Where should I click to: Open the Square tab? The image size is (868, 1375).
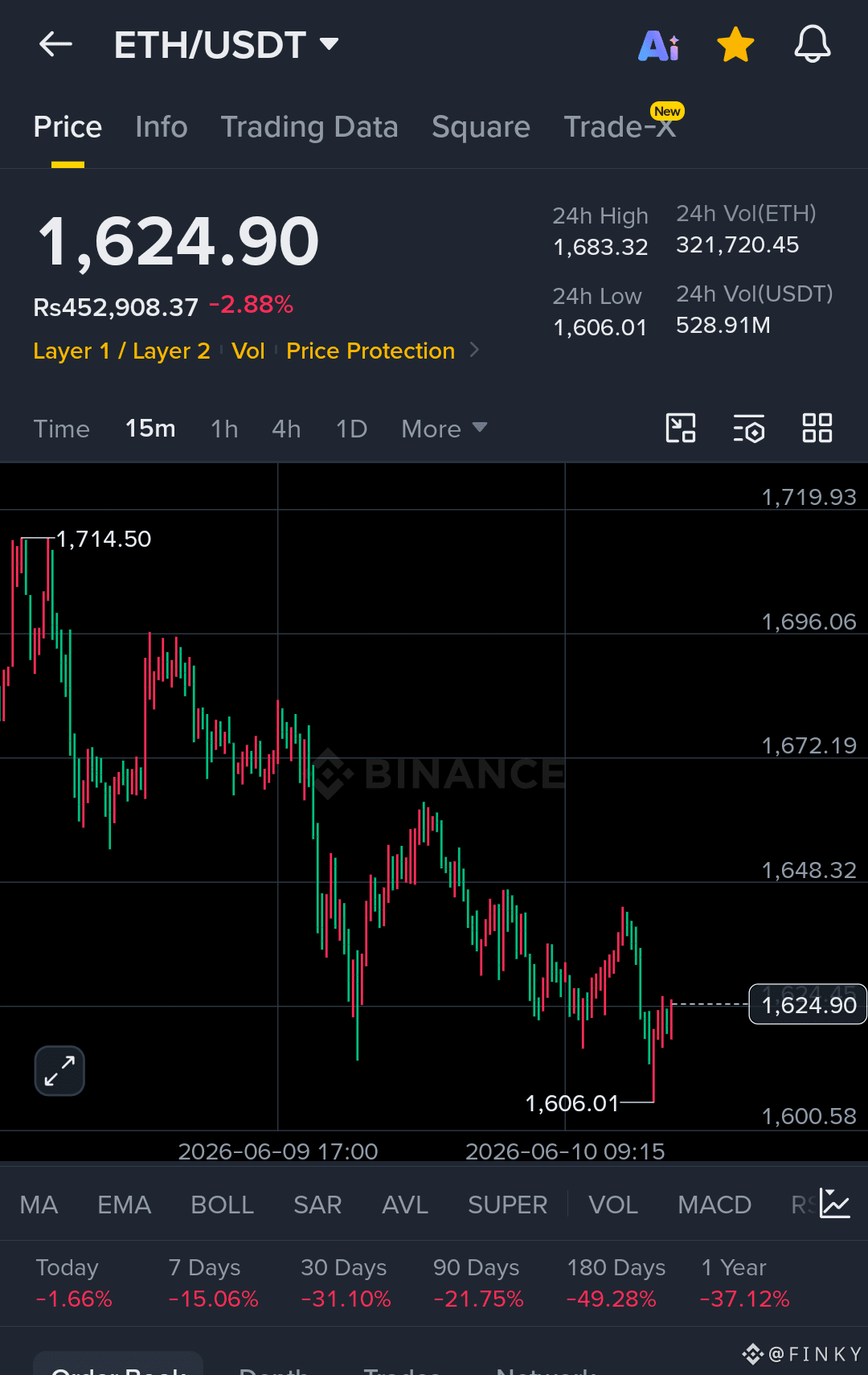click(x=481, y=127)
